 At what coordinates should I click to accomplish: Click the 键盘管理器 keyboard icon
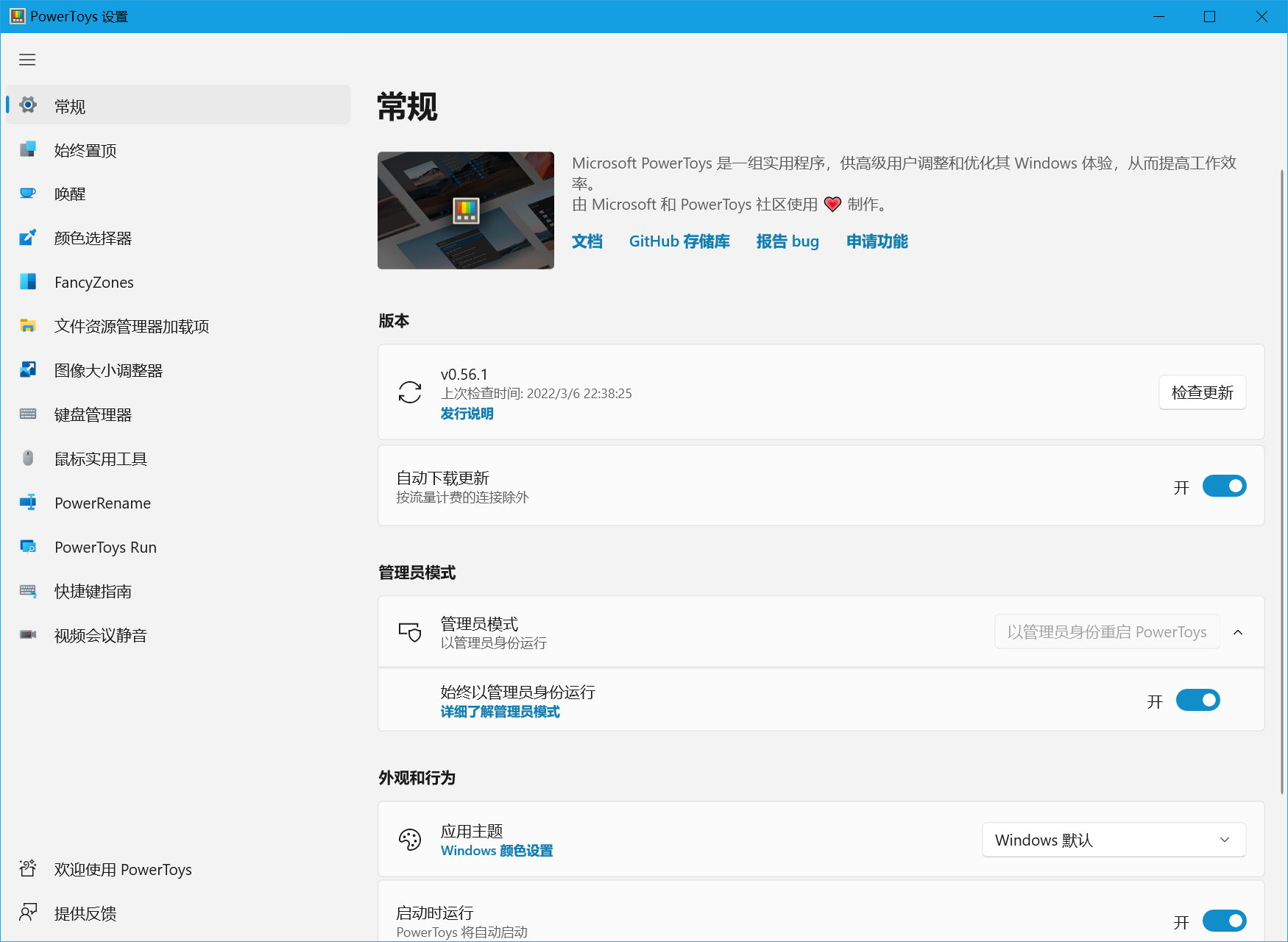(28, 414)
